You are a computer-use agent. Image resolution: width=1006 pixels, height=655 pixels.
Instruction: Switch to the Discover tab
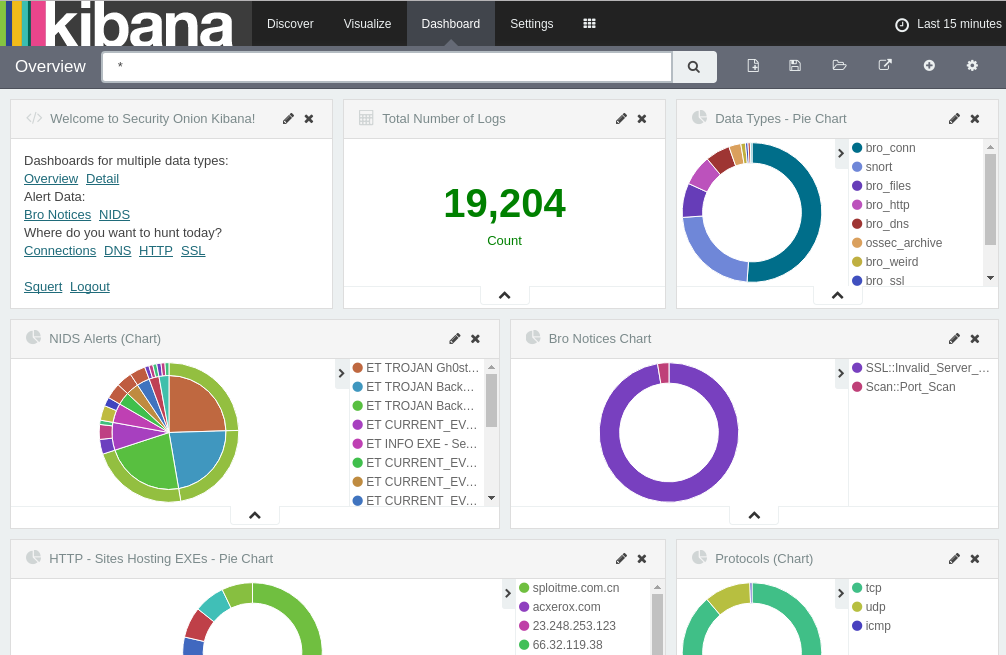click(290, 23)
